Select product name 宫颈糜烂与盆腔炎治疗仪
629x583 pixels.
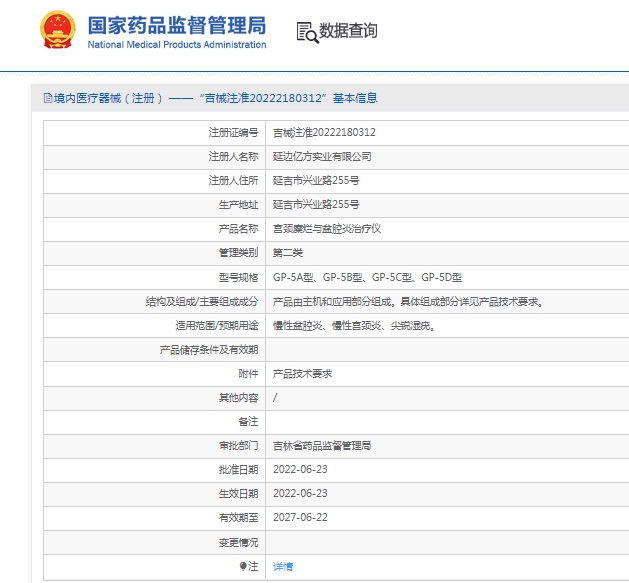click(327, 229)
